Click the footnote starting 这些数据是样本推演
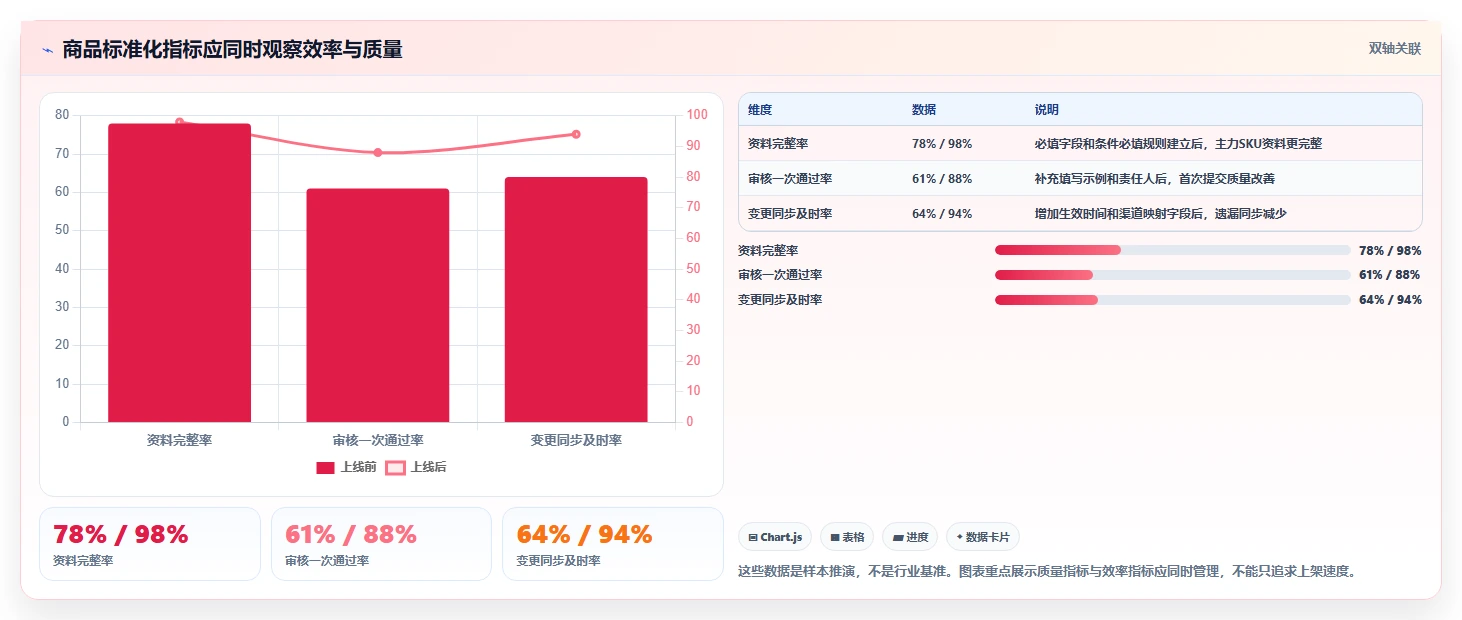The width and height of the screenshot is (1462, 620). (x=1047, y=572)
